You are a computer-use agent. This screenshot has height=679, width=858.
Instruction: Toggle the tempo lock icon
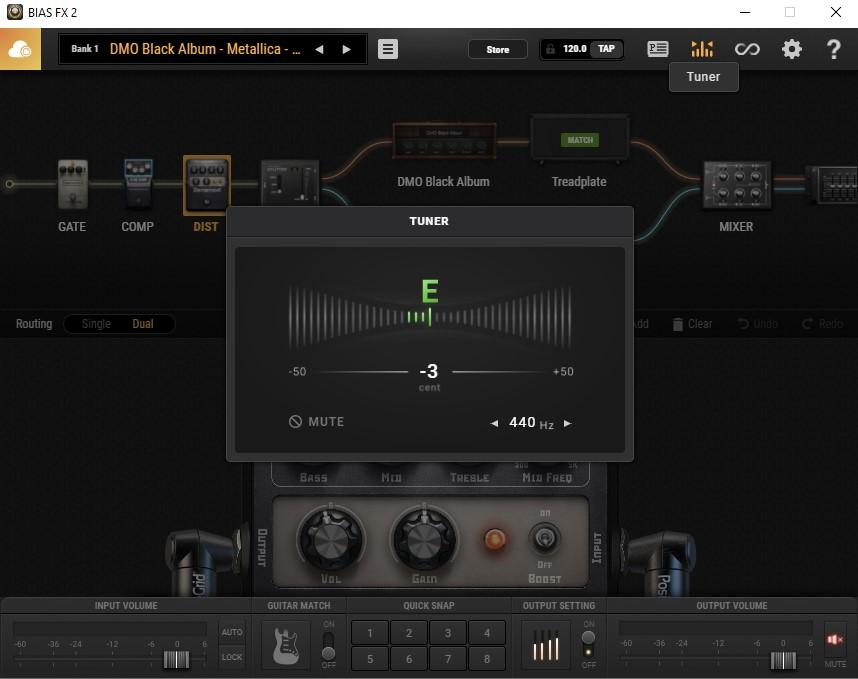click(x=550, y=49)
